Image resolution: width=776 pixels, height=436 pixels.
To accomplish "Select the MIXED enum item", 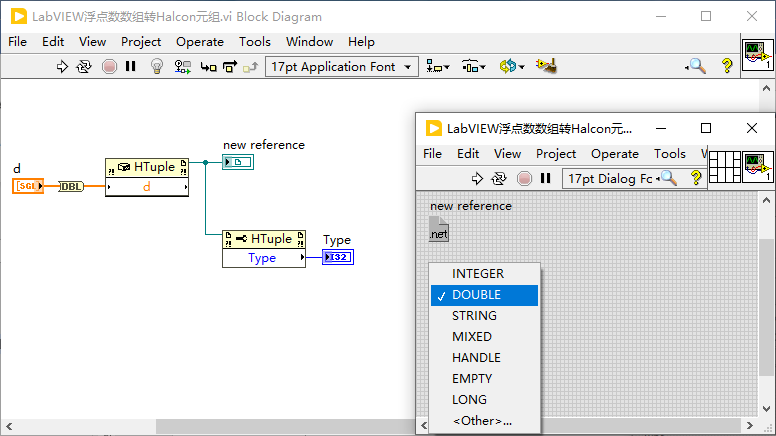I will 485,337.
